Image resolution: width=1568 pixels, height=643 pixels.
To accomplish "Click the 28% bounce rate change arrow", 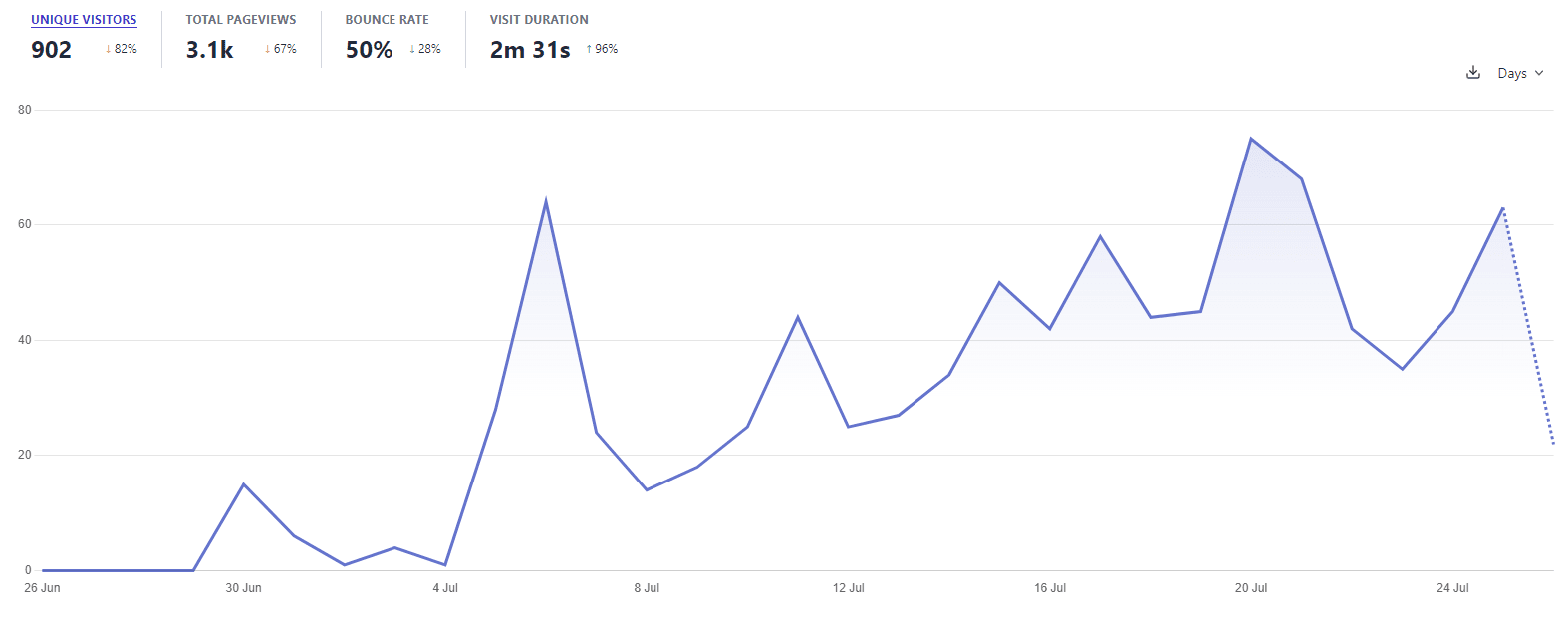I will (412, 49).
